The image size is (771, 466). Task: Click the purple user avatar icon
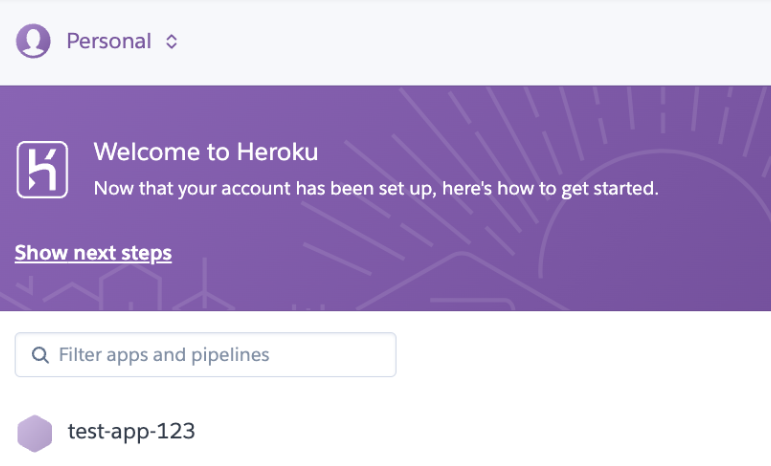pos(33,41)
